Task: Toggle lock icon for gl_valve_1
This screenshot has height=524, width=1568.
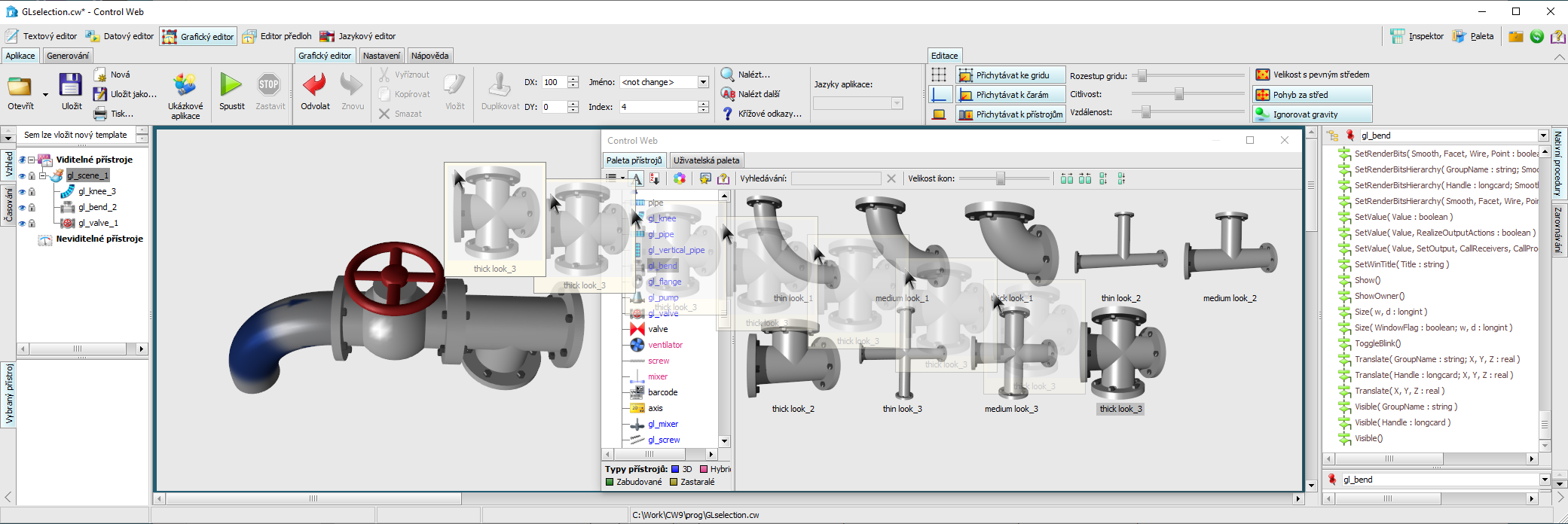Action: click(32, 224)
